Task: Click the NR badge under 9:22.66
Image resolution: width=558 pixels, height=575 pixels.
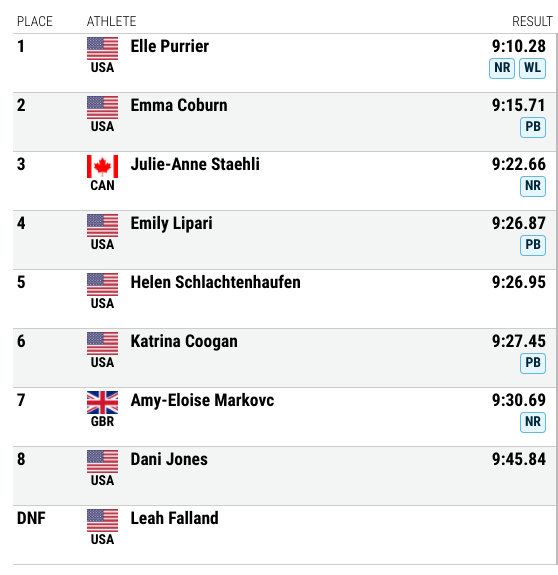Action: (533, 186)
